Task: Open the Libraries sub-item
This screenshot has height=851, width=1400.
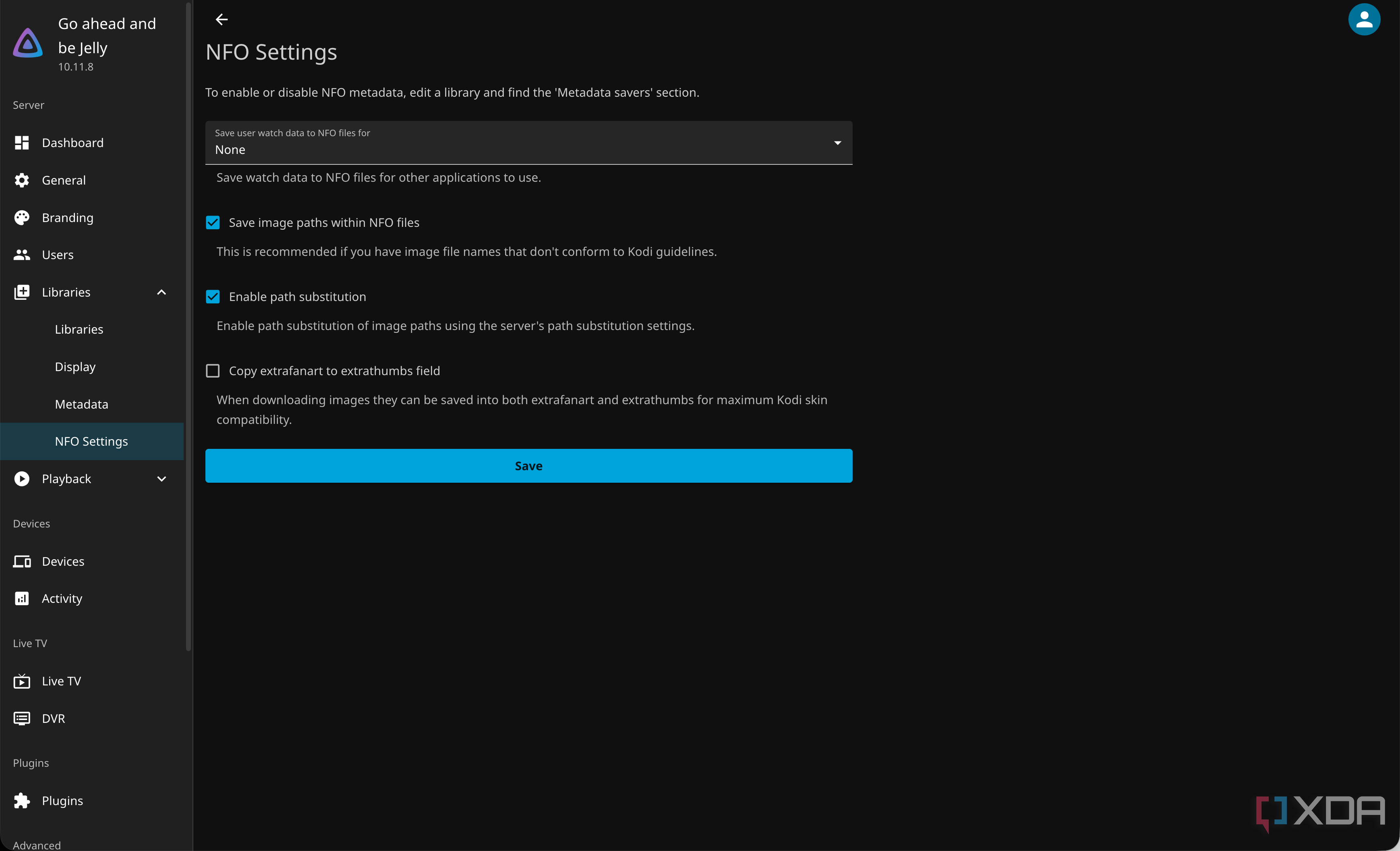Action: 79,330
